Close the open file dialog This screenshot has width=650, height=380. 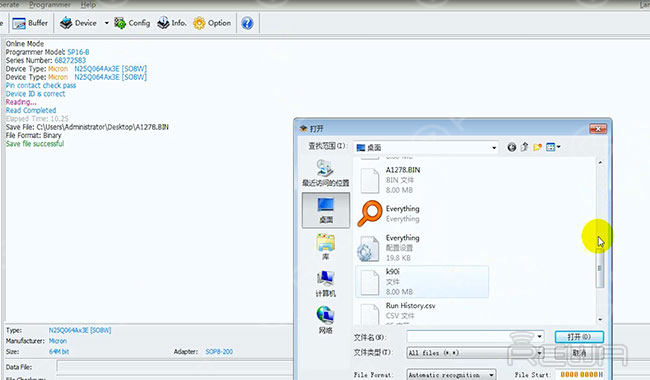598,129
